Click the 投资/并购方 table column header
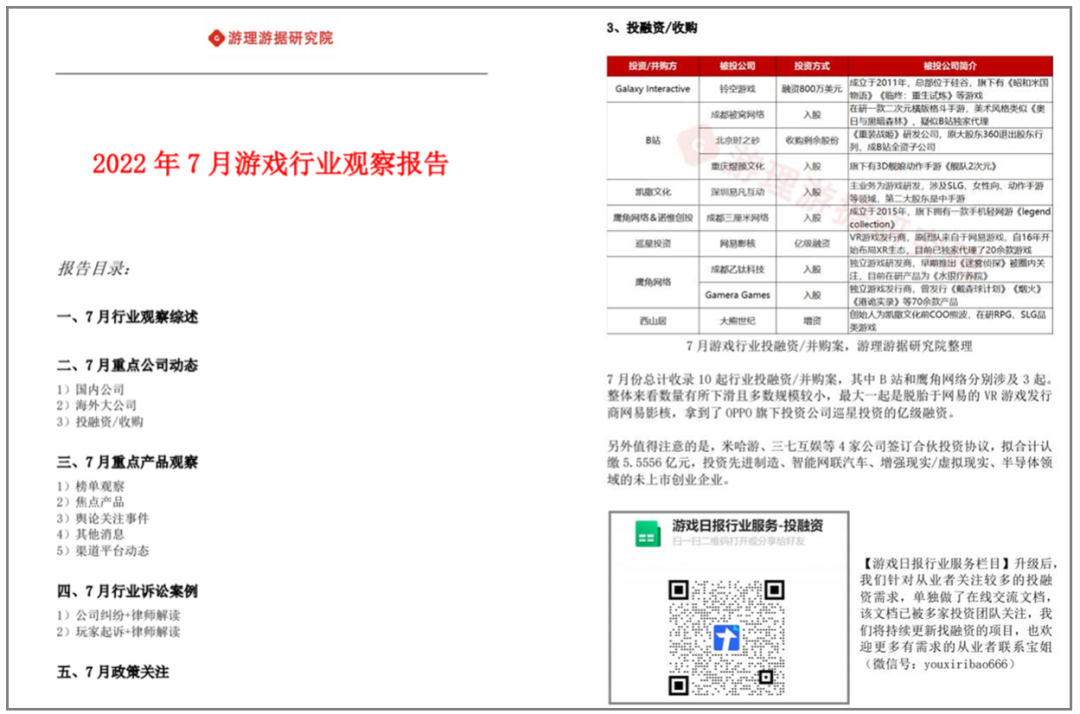 coord(652,66)
